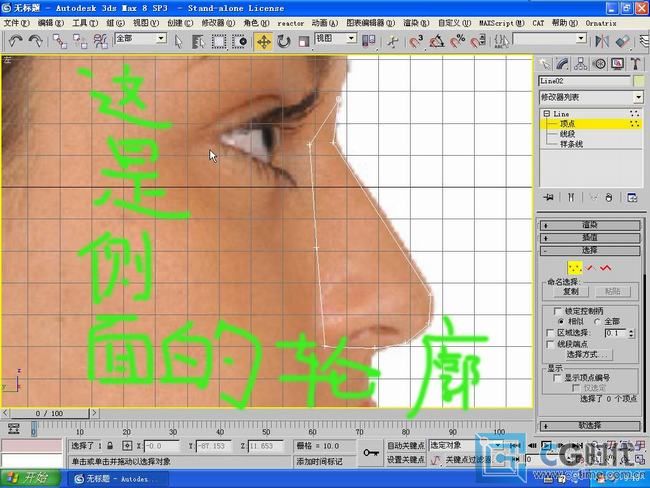Select 线段 in the modifier stack
650x488 pixels.
(x=568, y=134)
